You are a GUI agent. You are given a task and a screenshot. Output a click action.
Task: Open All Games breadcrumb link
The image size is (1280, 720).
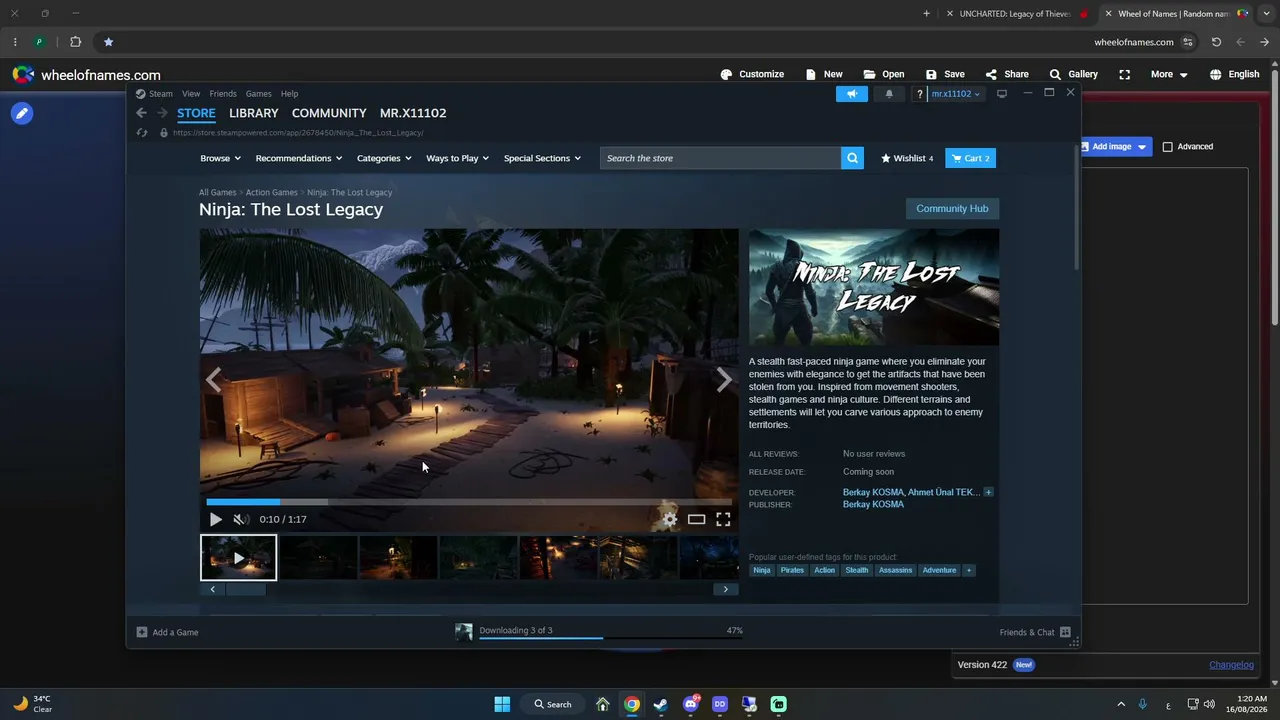click(217, 192)
